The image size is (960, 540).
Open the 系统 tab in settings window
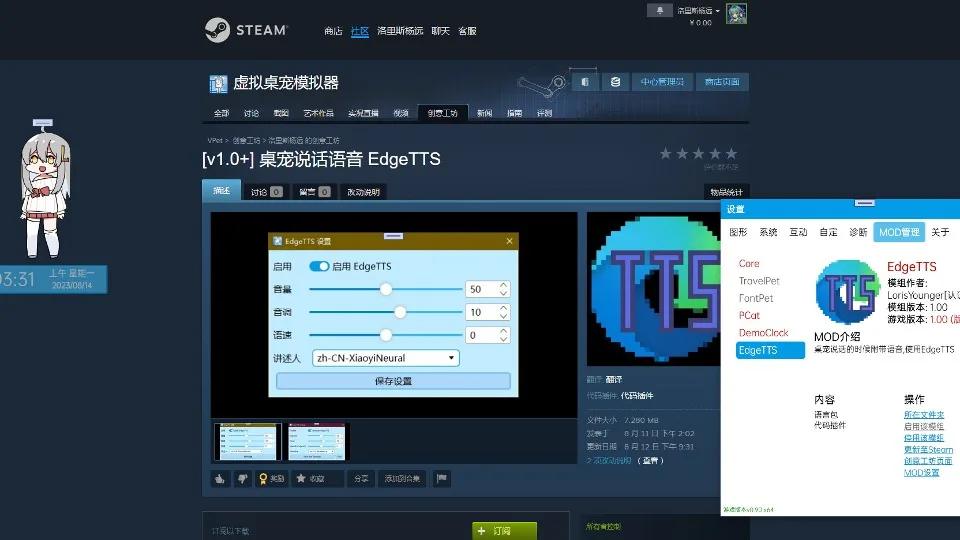tap(768, 232)
